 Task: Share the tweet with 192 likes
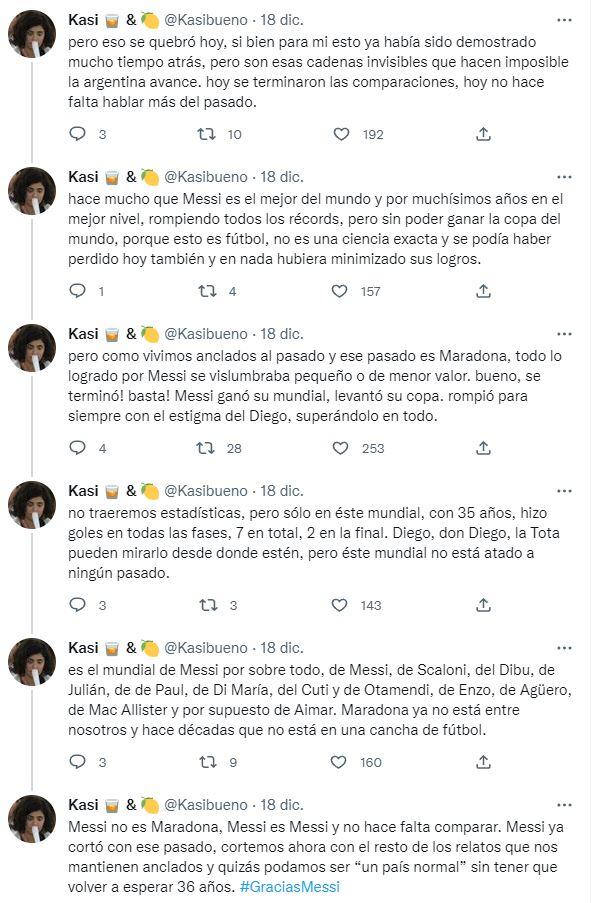tap(483, 134)
